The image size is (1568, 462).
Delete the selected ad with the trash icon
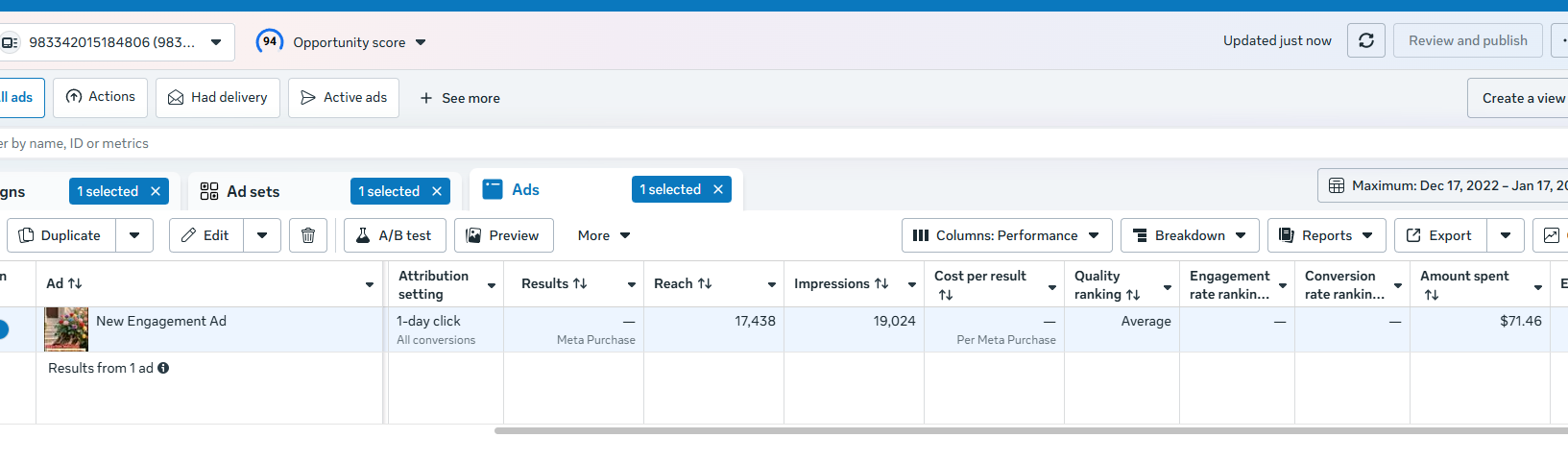(308, 235)
